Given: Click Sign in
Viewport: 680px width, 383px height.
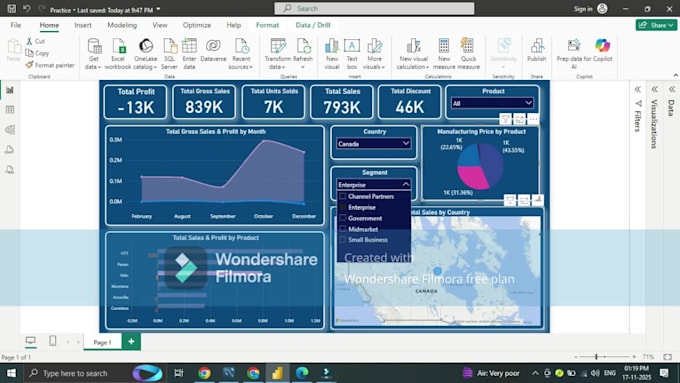Looking at the screenshot, I should 590,9.
